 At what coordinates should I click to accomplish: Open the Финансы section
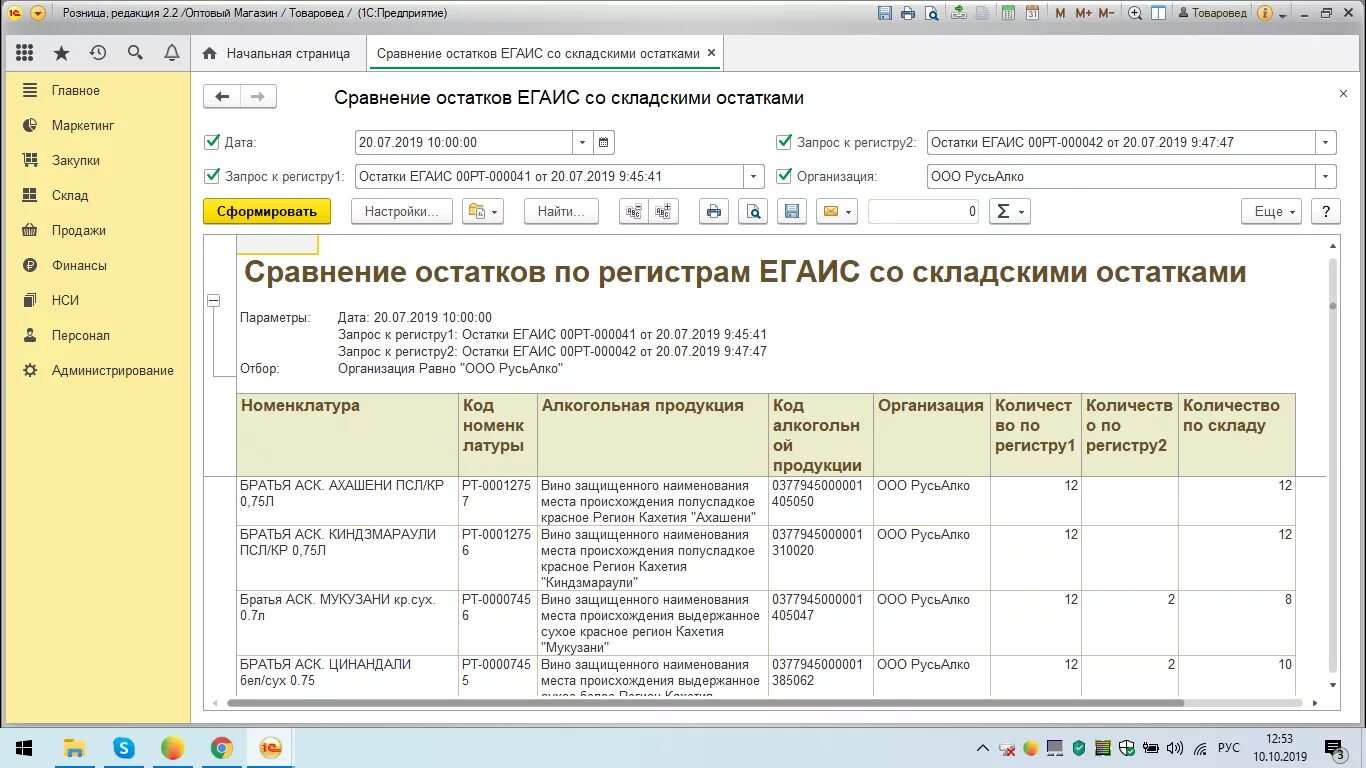79,265
